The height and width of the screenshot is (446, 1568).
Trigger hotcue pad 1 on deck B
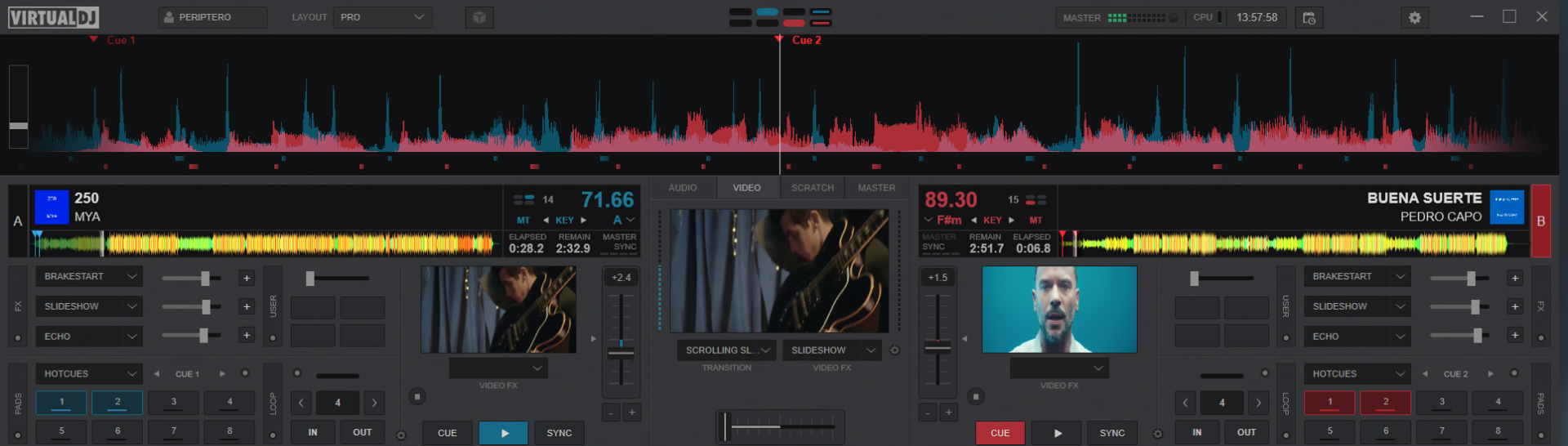pyautogui.click(x=1330, y=402)
